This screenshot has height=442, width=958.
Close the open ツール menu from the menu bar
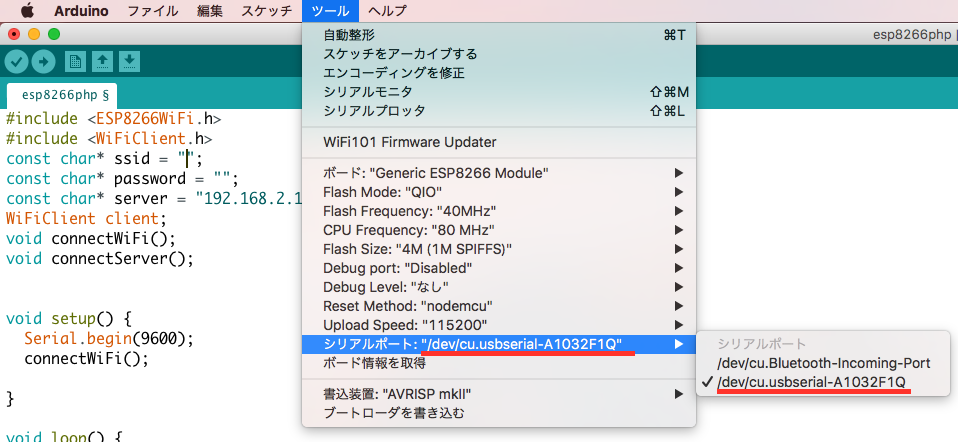330,11
